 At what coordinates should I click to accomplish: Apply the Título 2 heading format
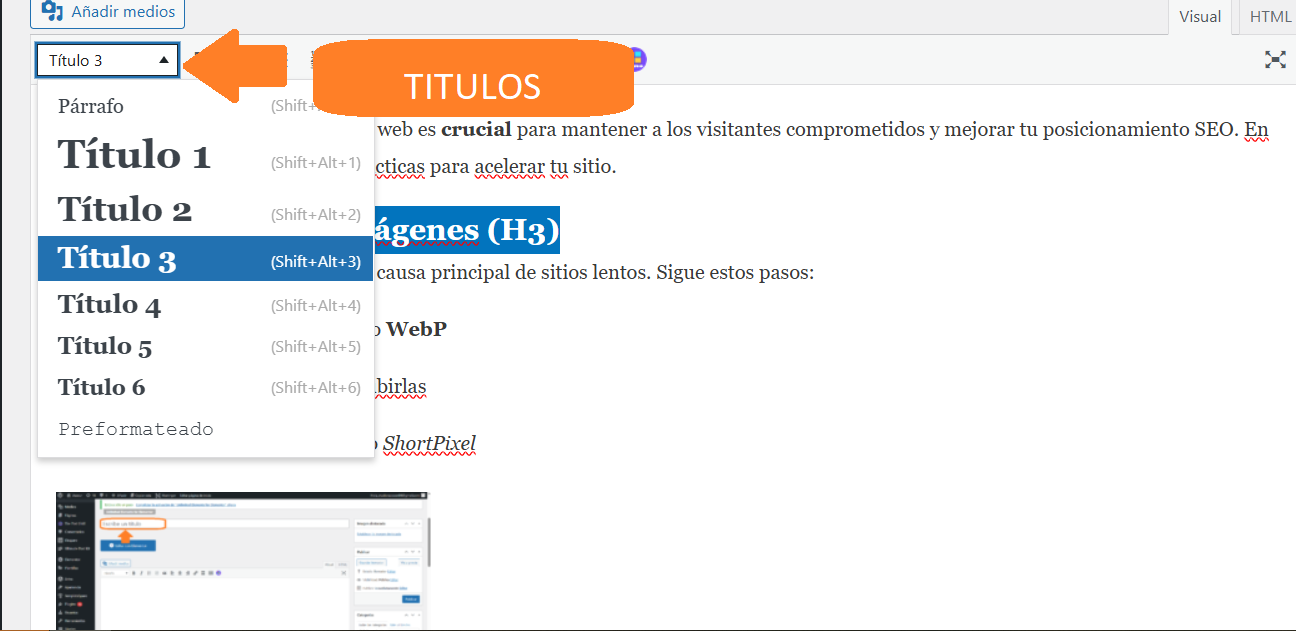[125, 210]
